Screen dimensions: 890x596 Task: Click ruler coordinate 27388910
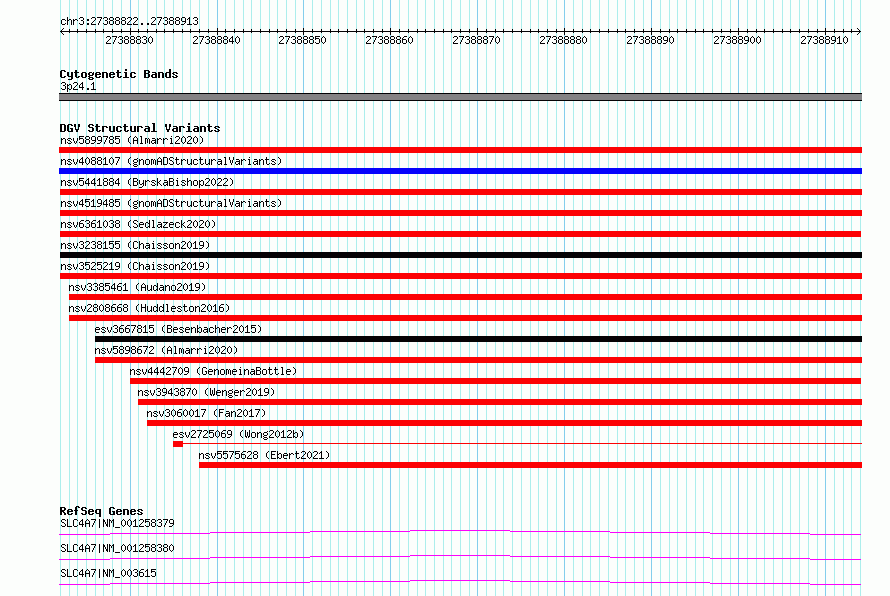click(x=824, y=40)
